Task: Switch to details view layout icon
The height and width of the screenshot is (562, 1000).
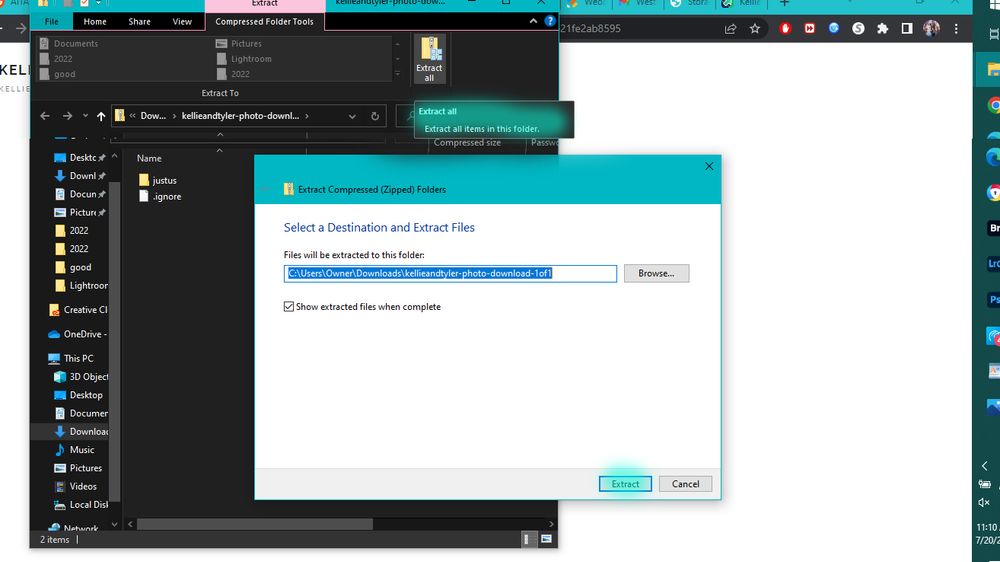Action: 527,540
